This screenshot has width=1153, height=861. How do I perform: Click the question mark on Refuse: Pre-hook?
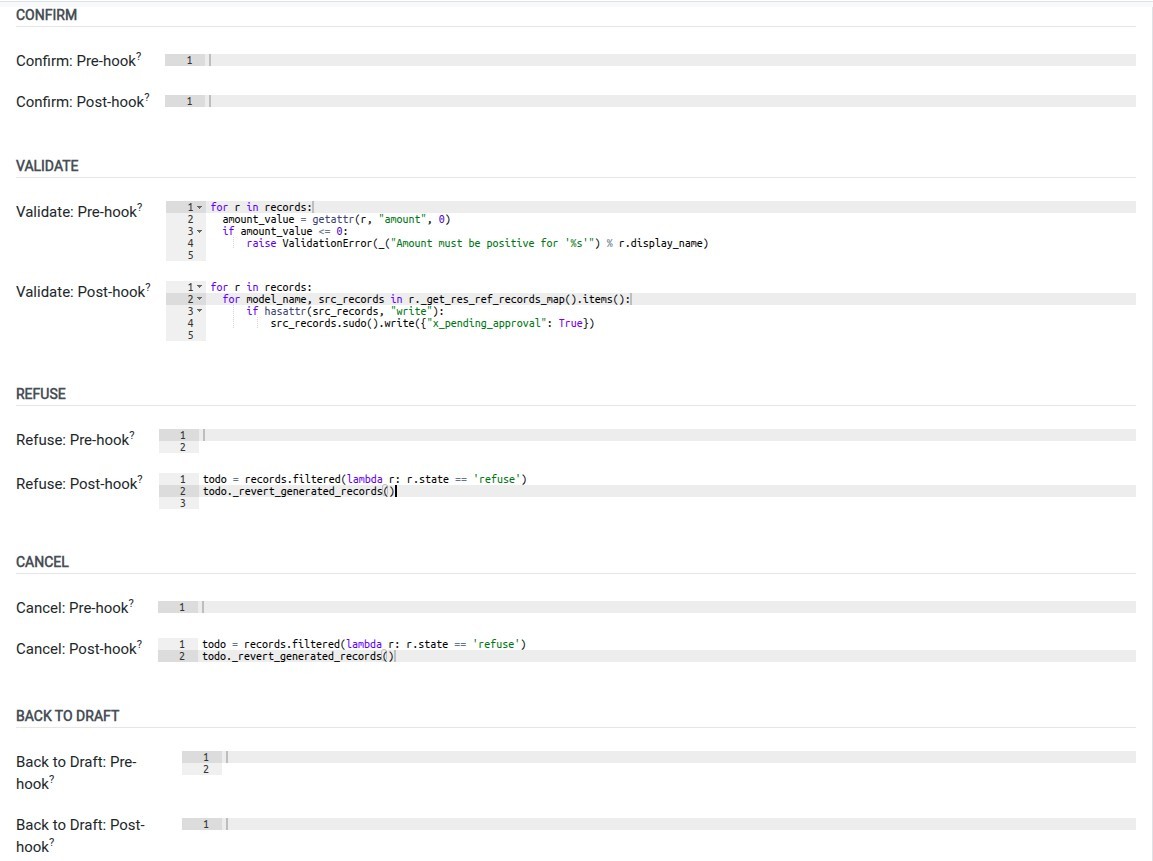[x=132, y=434]
